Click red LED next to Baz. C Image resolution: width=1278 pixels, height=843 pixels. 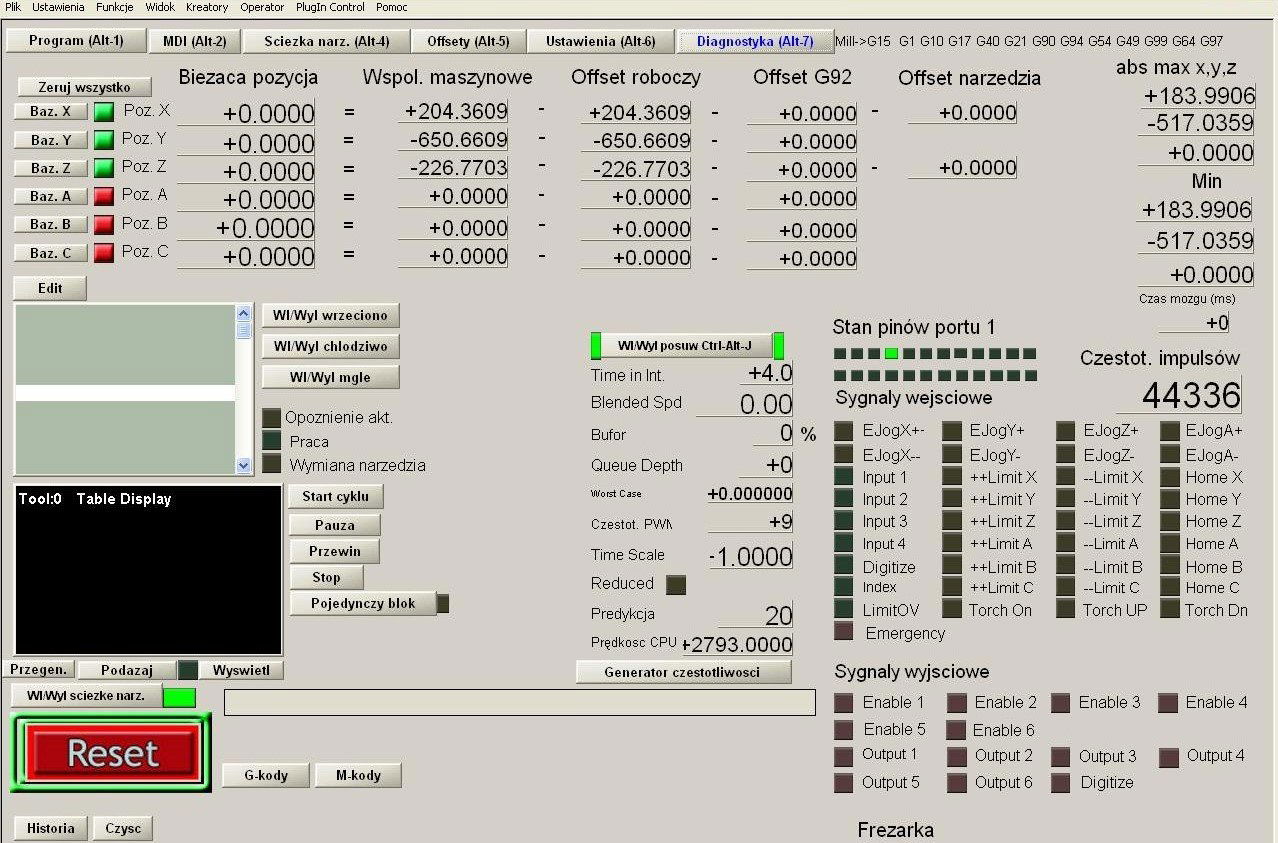[x=104, y=253]
